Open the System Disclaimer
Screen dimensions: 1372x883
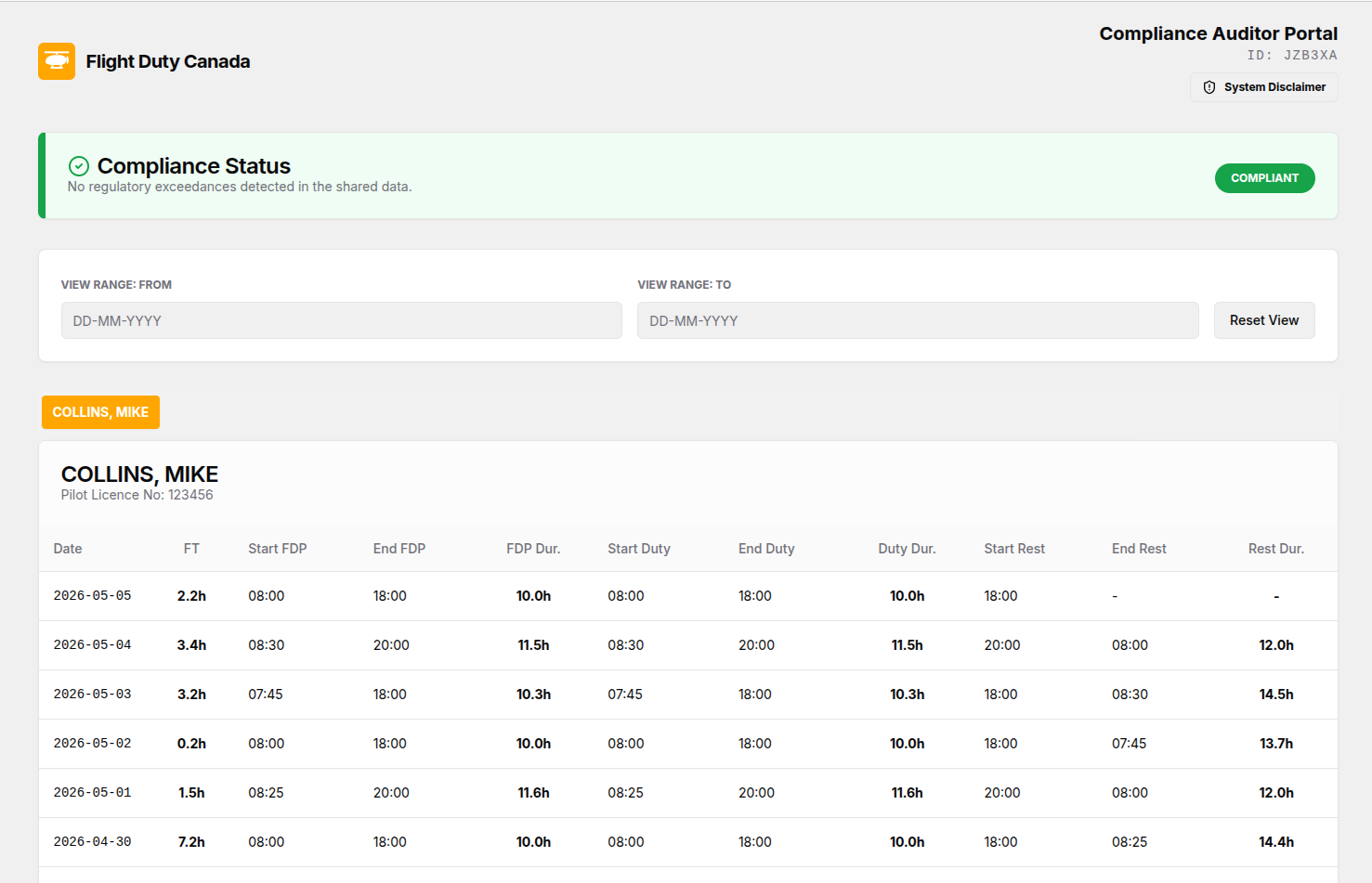pyautogui.click(x=1263, y=87)
